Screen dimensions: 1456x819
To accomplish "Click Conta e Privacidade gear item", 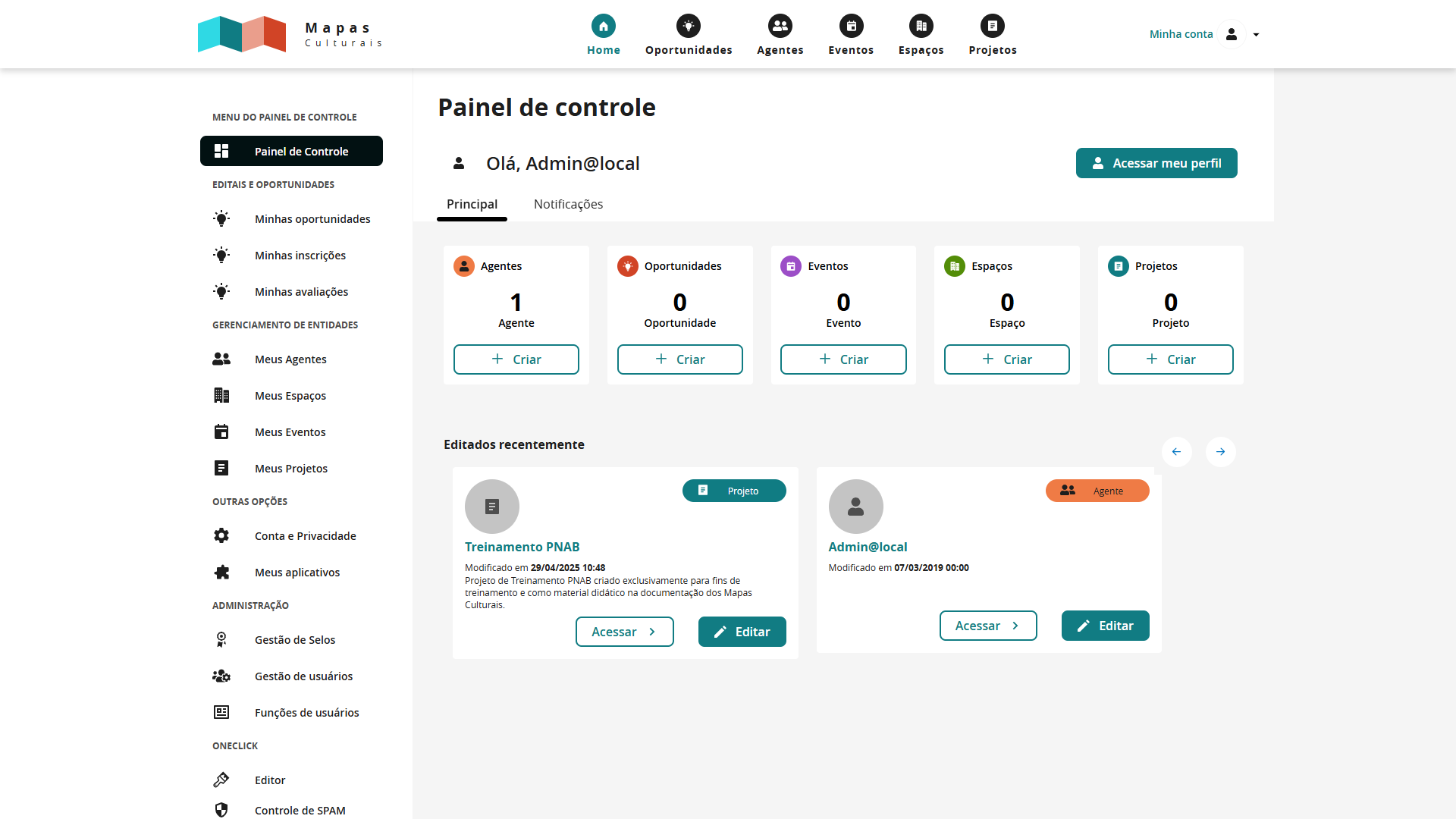I will (x=305, y=536).
